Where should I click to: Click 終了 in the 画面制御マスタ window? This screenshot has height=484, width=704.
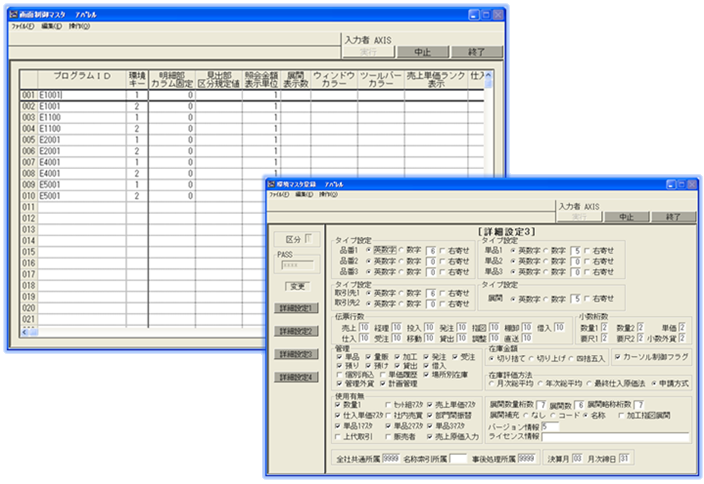point(463,49)
